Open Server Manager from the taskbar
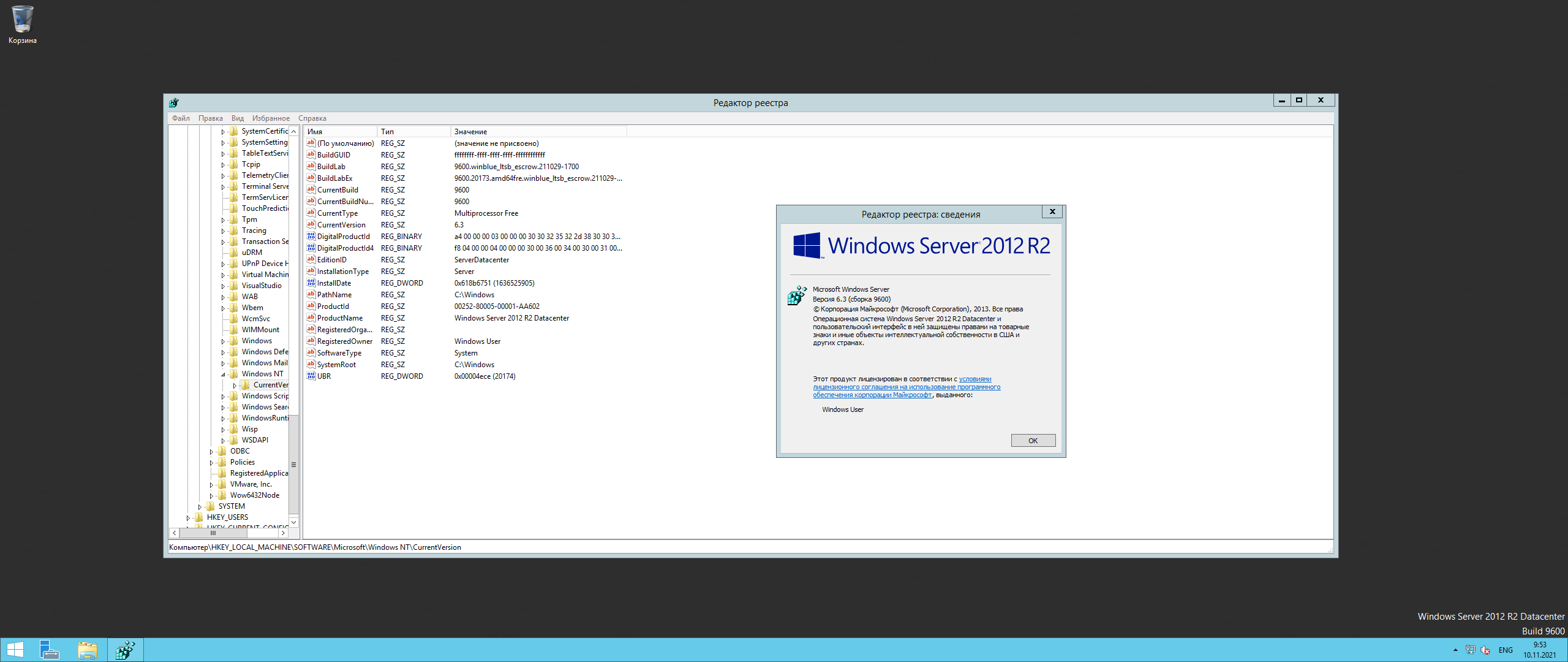This screenshot has width=1568, height=662. (49, 650)
